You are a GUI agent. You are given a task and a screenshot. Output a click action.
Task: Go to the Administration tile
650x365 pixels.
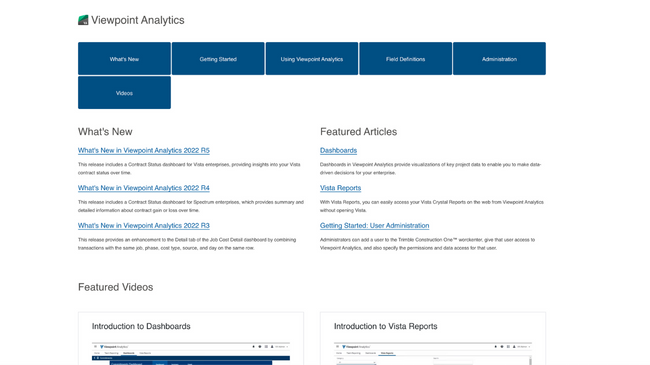tap(499, 58)
